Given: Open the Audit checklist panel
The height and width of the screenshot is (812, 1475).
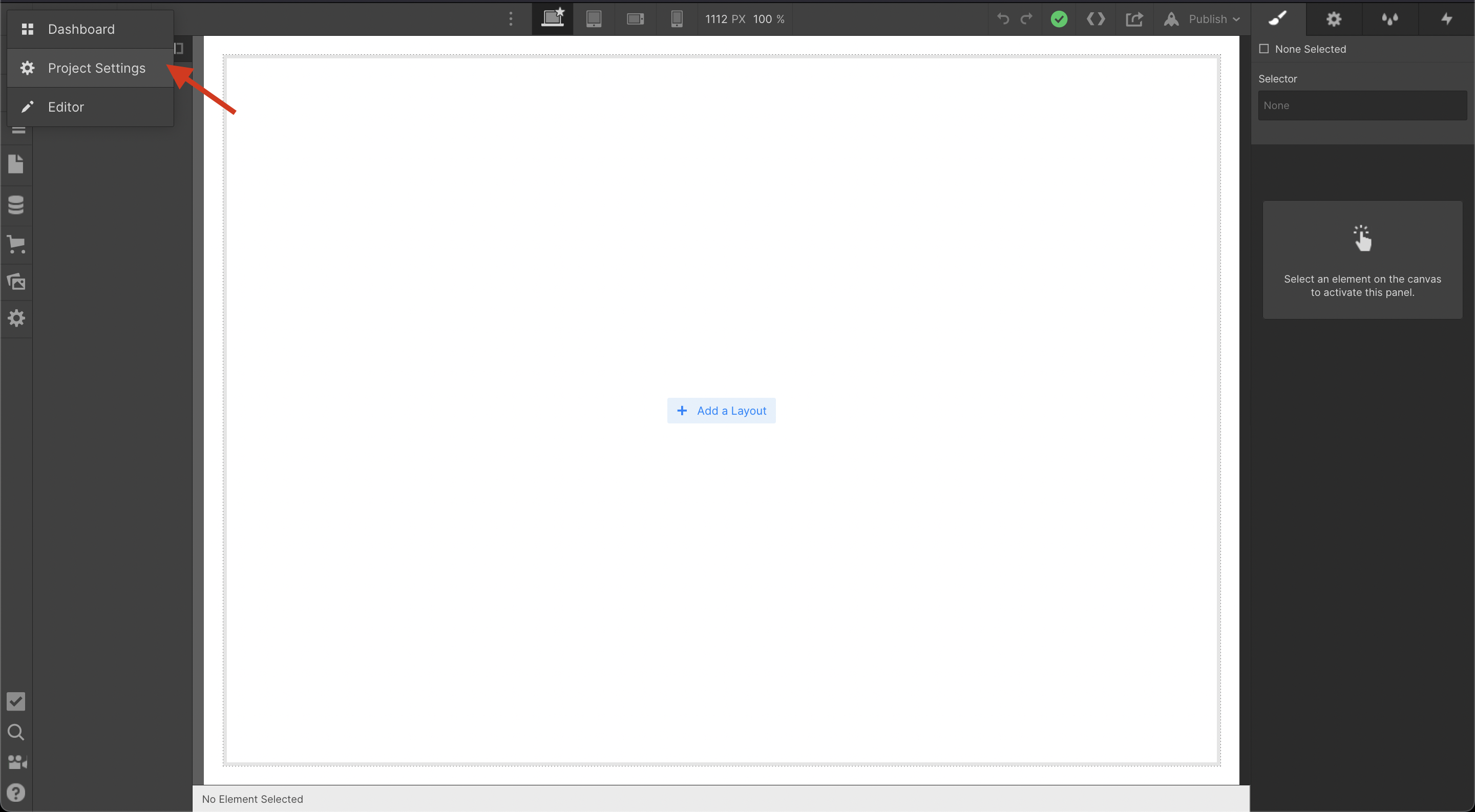Looking at the screenshot, I should pyautogui.click(x=15, y=701).
